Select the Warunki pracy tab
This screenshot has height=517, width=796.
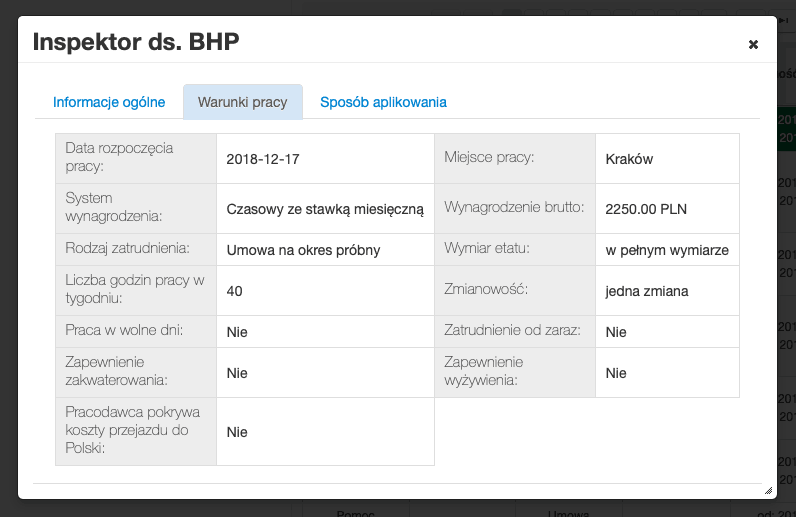click(242, 102)
